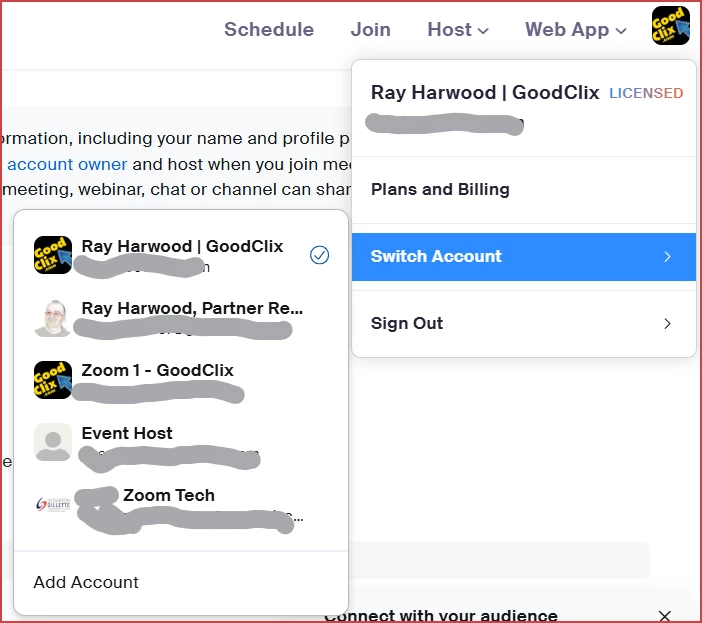The height and width of the screenshot is (623, 702).
Task: Open the account owner hyperlink
Action: 67,164
